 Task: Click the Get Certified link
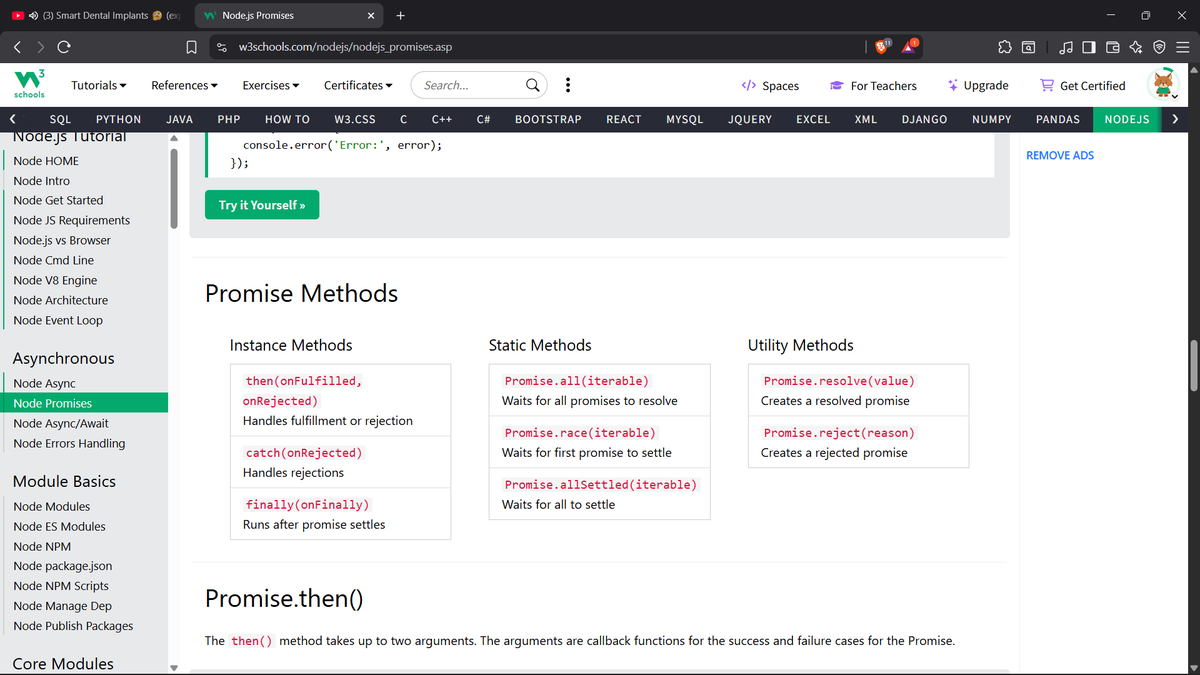1083,86
